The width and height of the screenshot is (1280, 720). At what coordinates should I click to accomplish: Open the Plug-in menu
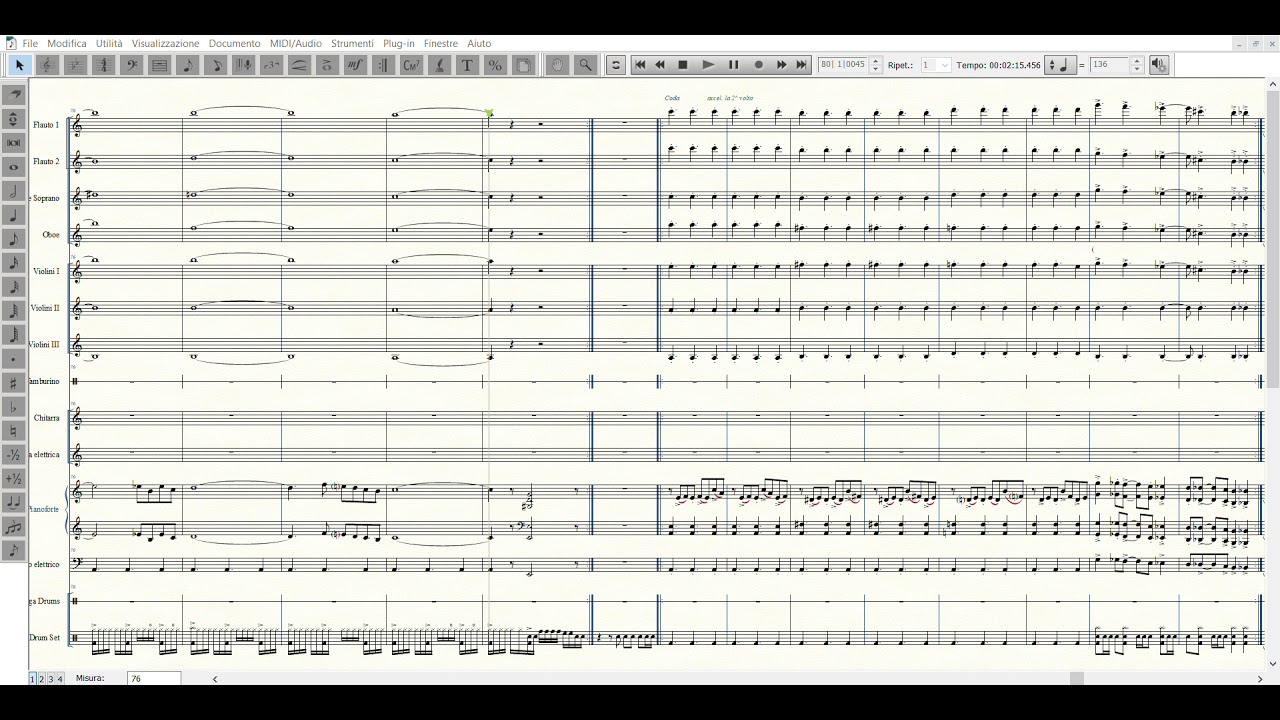point(399,43)
